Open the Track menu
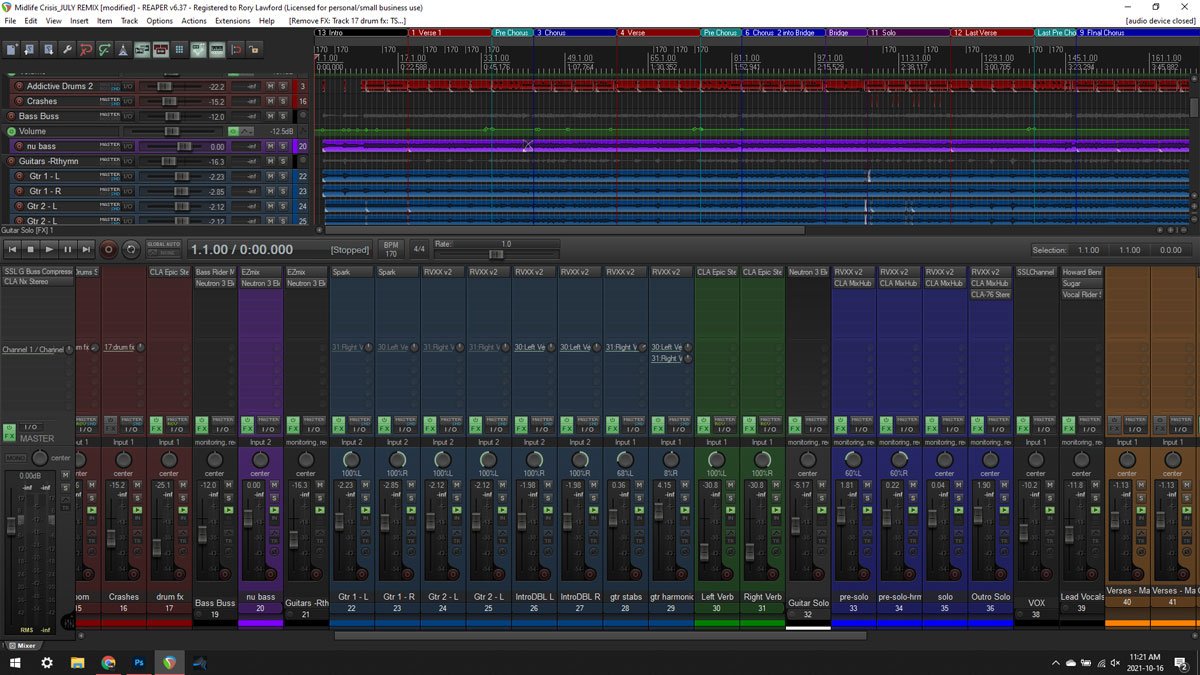 pyautogui.click(x=129, y=20)
